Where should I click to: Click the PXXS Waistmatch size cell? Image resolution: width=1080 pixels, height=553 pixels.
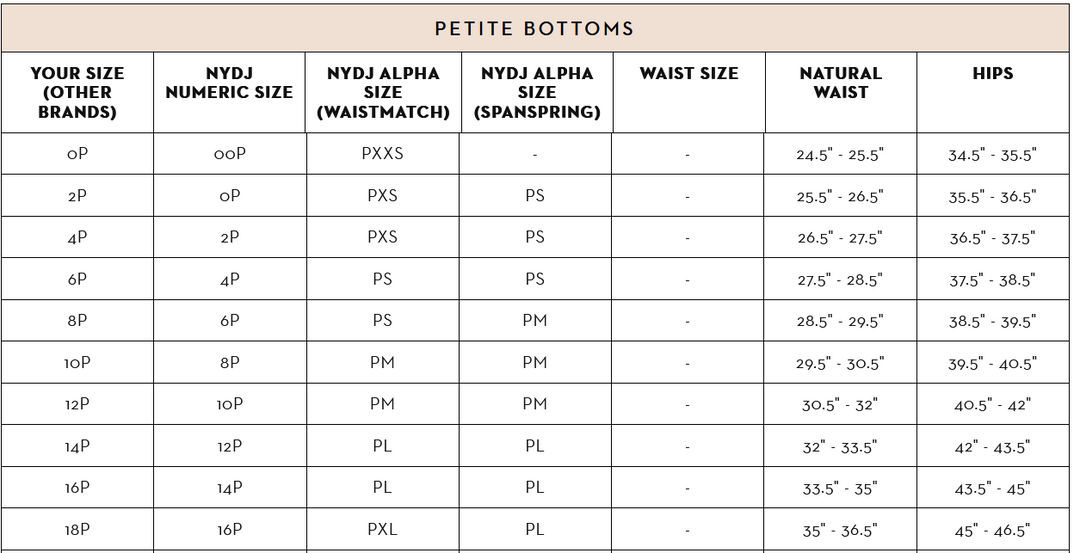382,154
